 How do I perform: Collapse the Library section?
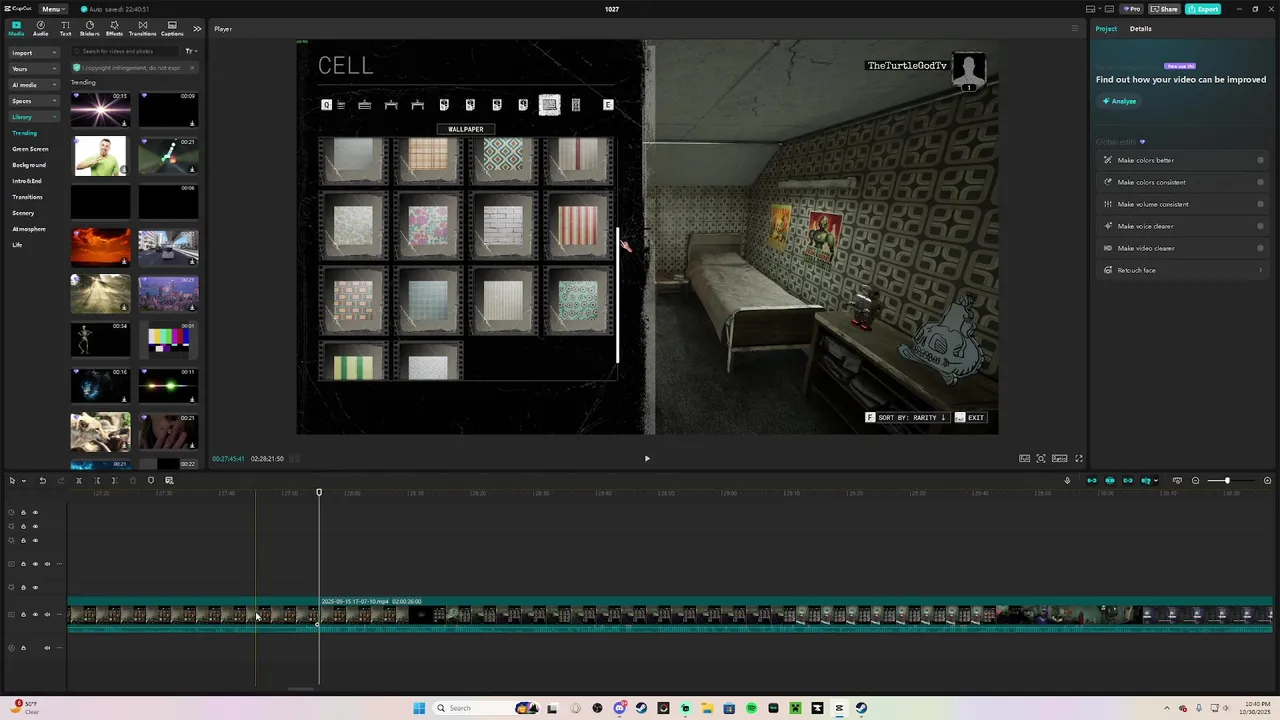coord(34,117)
